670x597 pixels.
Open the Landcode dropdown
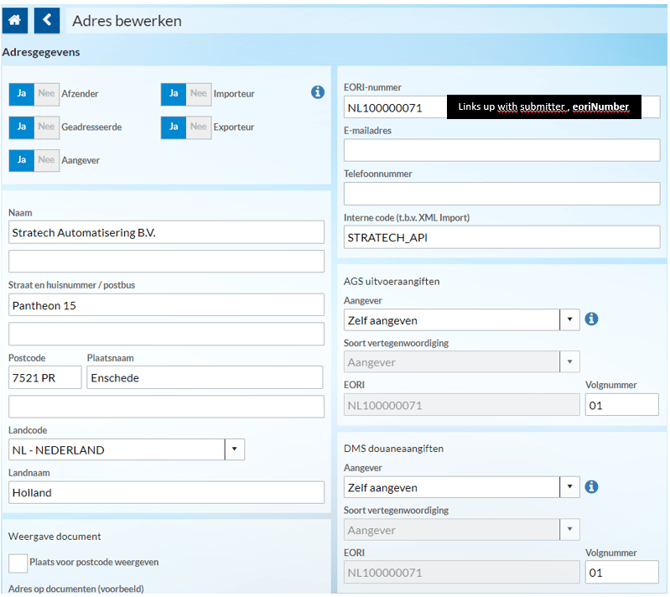[x=126, y=449]
